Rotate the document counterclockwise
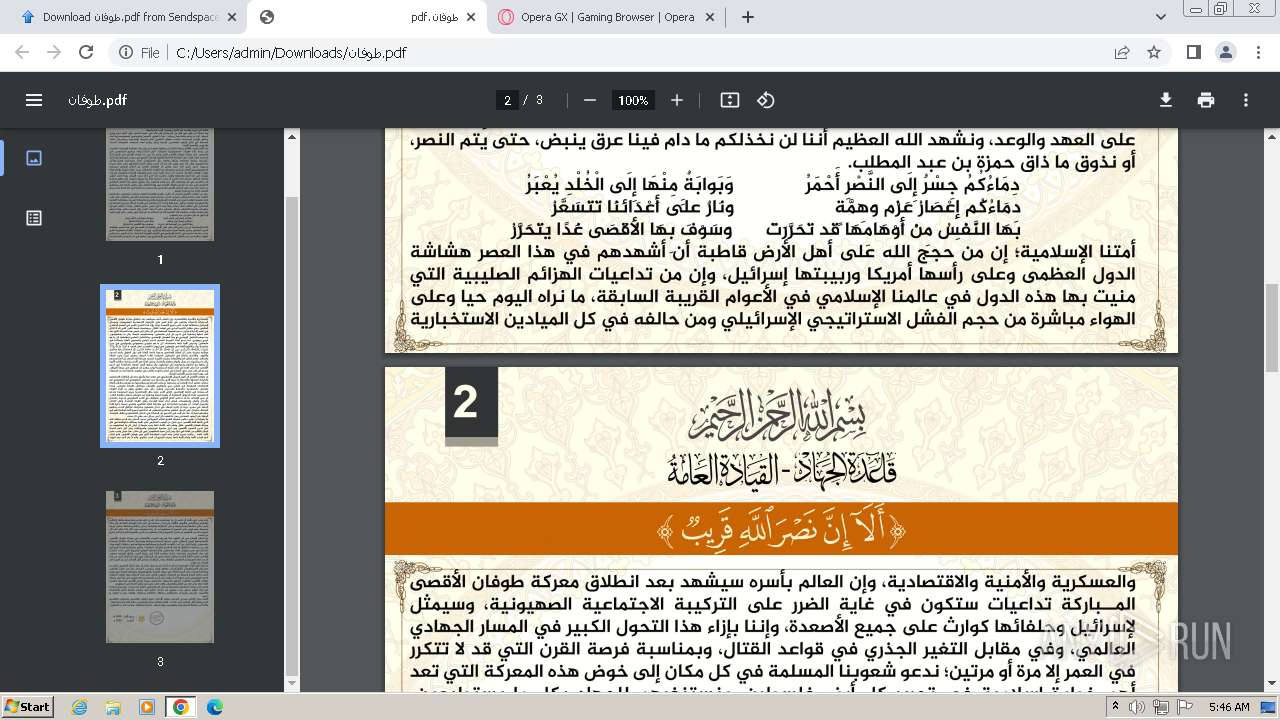Viewport: 1280px width, 720px height. [766, 100]
